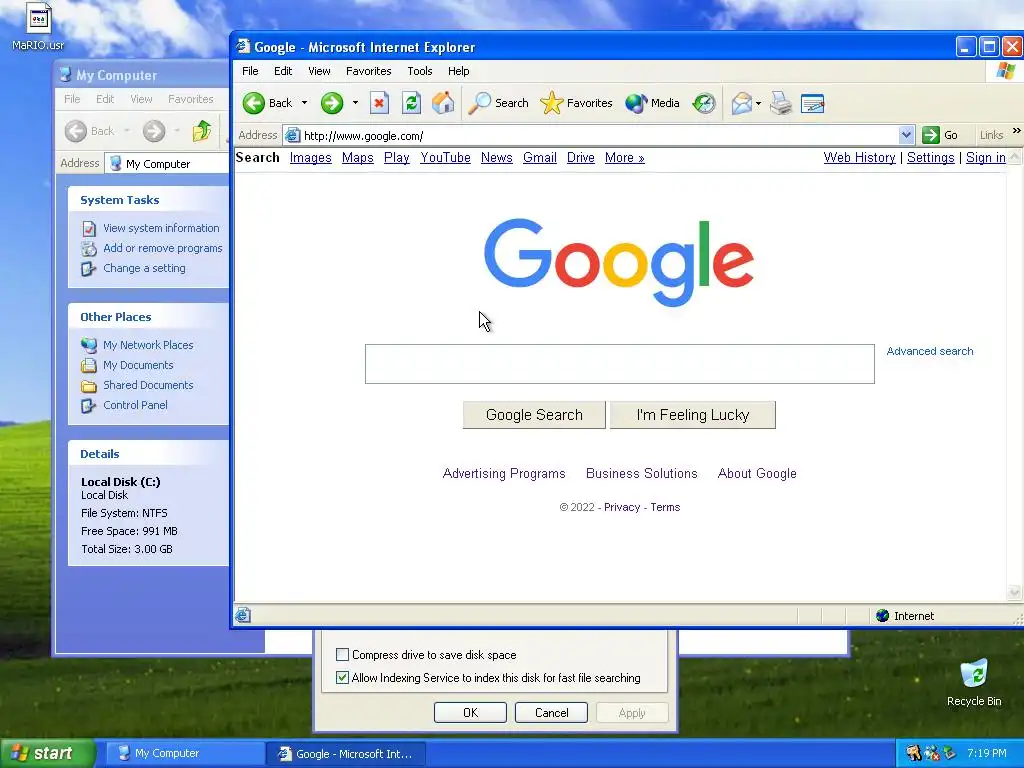Open the IE Back history dropdown arrow
The height and width of the screenshot is (768, 1024).
tap(304, 103)
